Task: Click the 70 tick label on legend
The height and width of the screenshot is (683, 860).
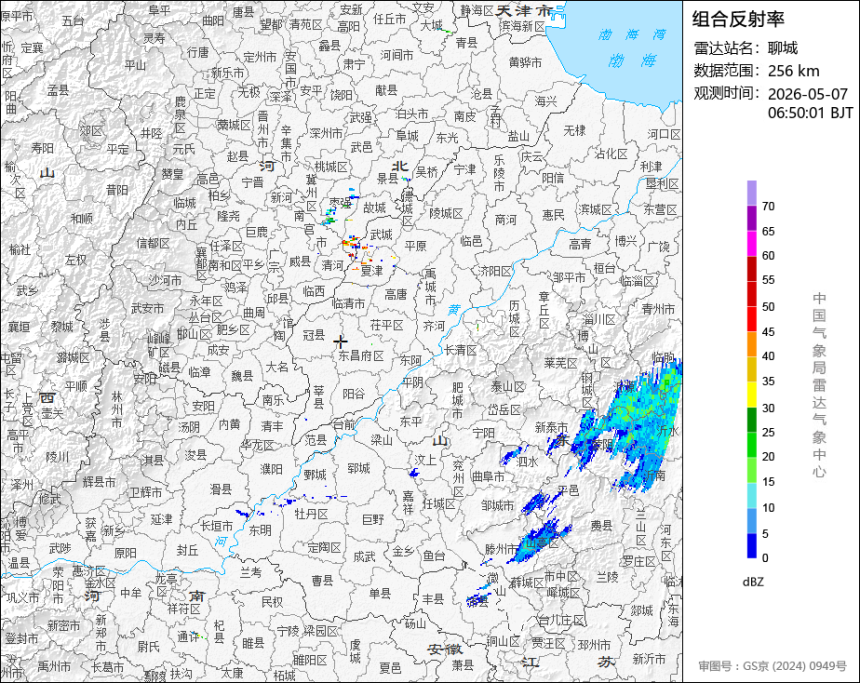Action: pos(768,206)
